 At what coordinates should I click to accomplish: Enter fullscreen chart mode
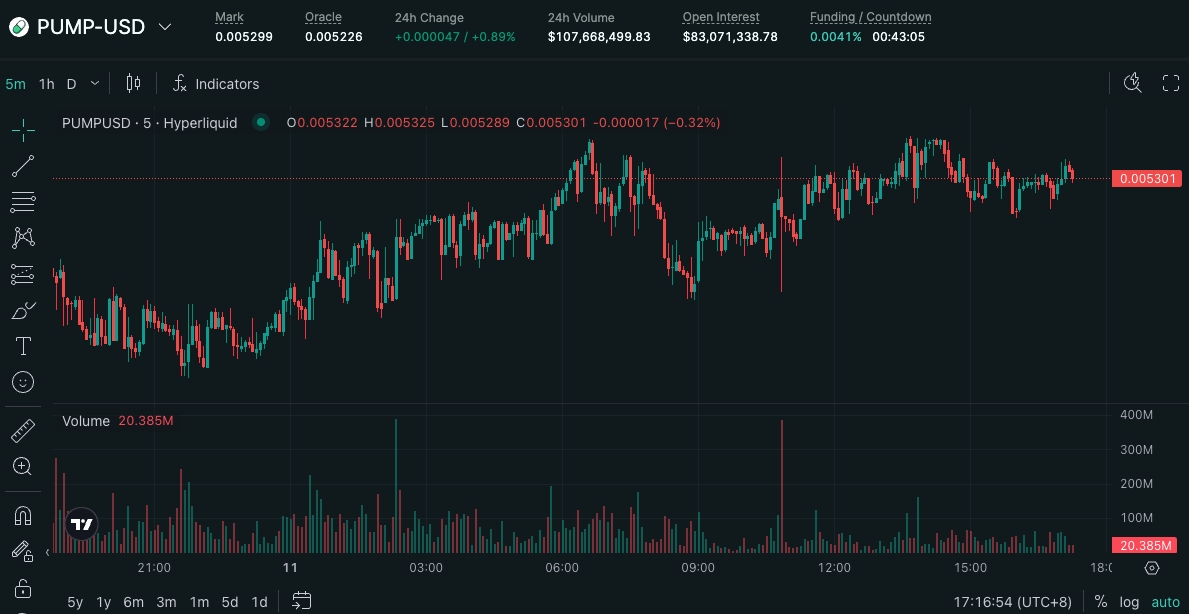tap(1170, 83)
